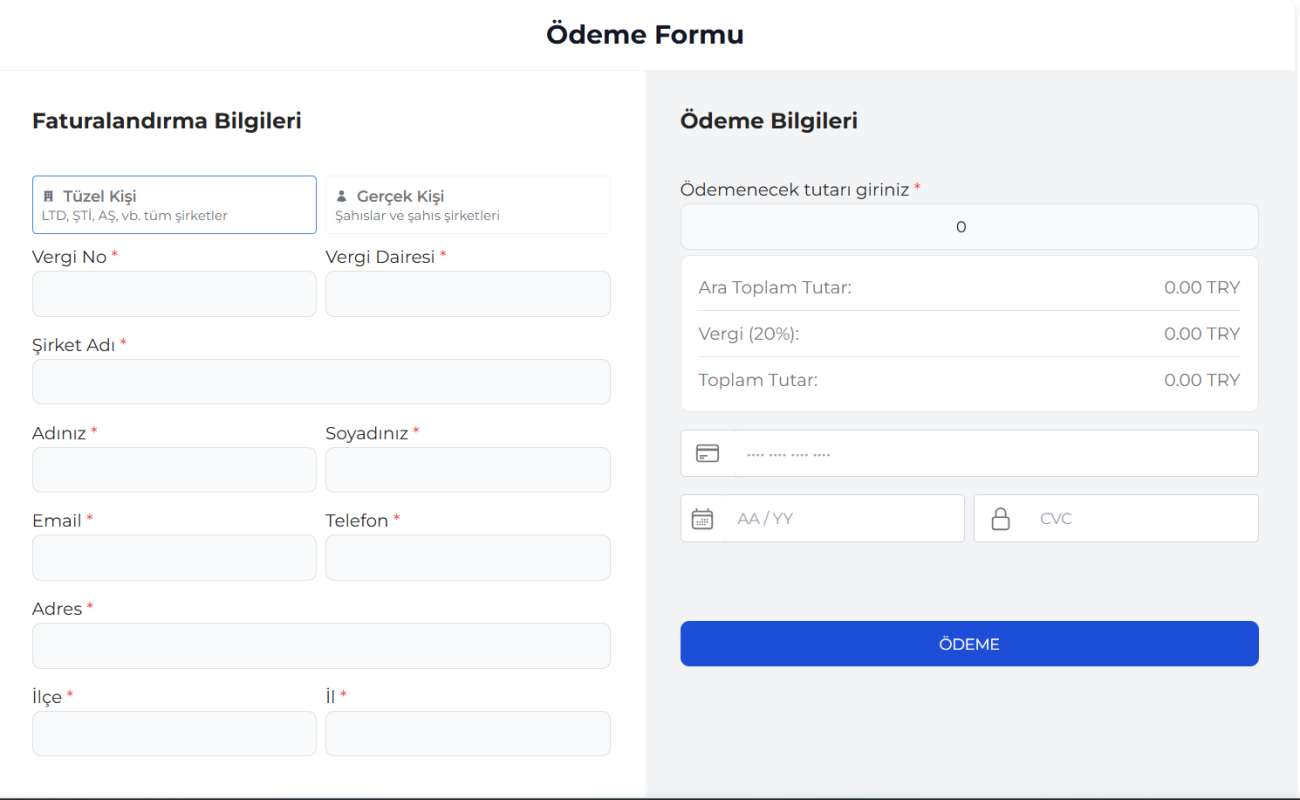Click the card number input field
The image size is (1300, 800).
click(995, 454)
